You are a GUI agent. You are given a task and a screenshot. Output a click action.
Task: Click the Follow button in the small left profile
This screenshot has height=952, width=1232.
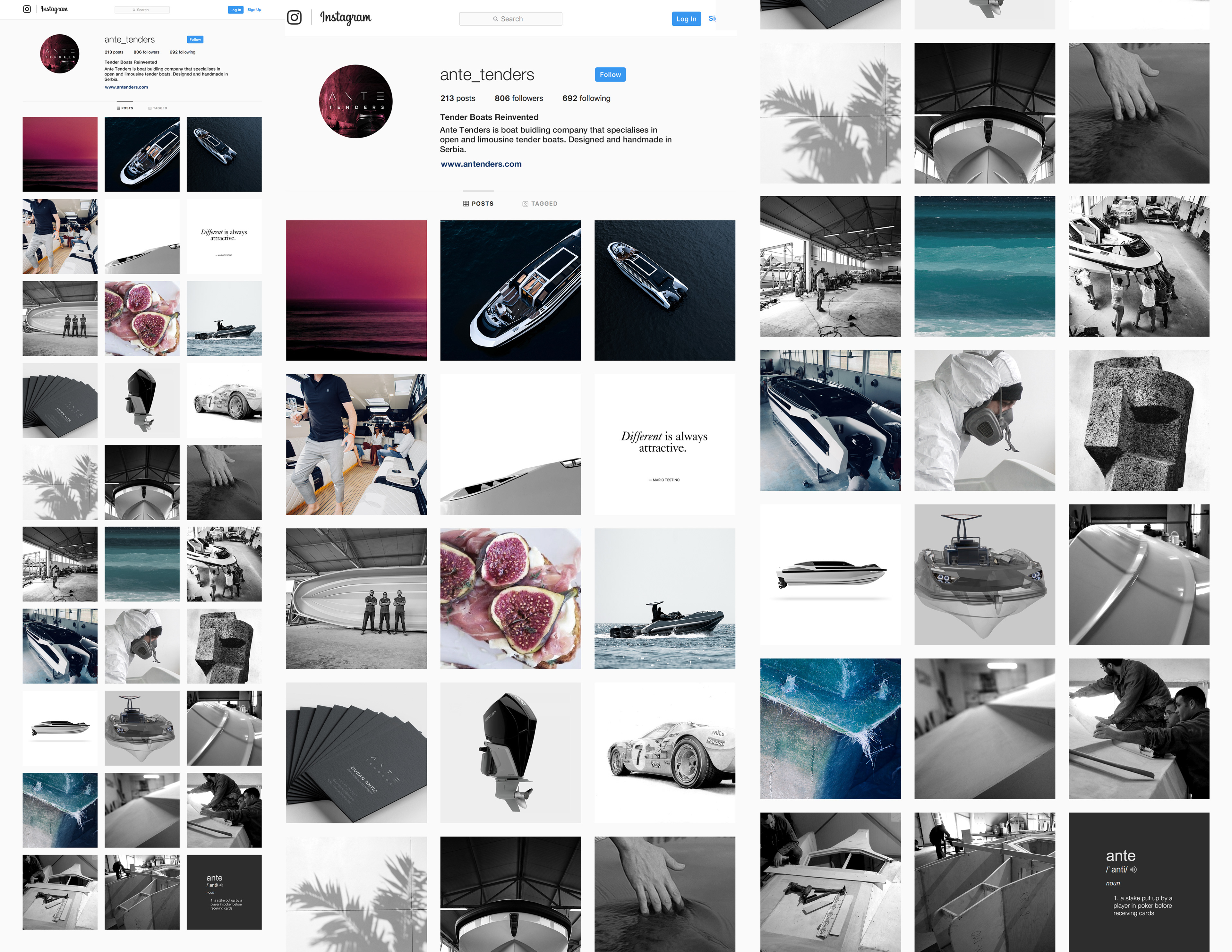(x=195, y=39)
